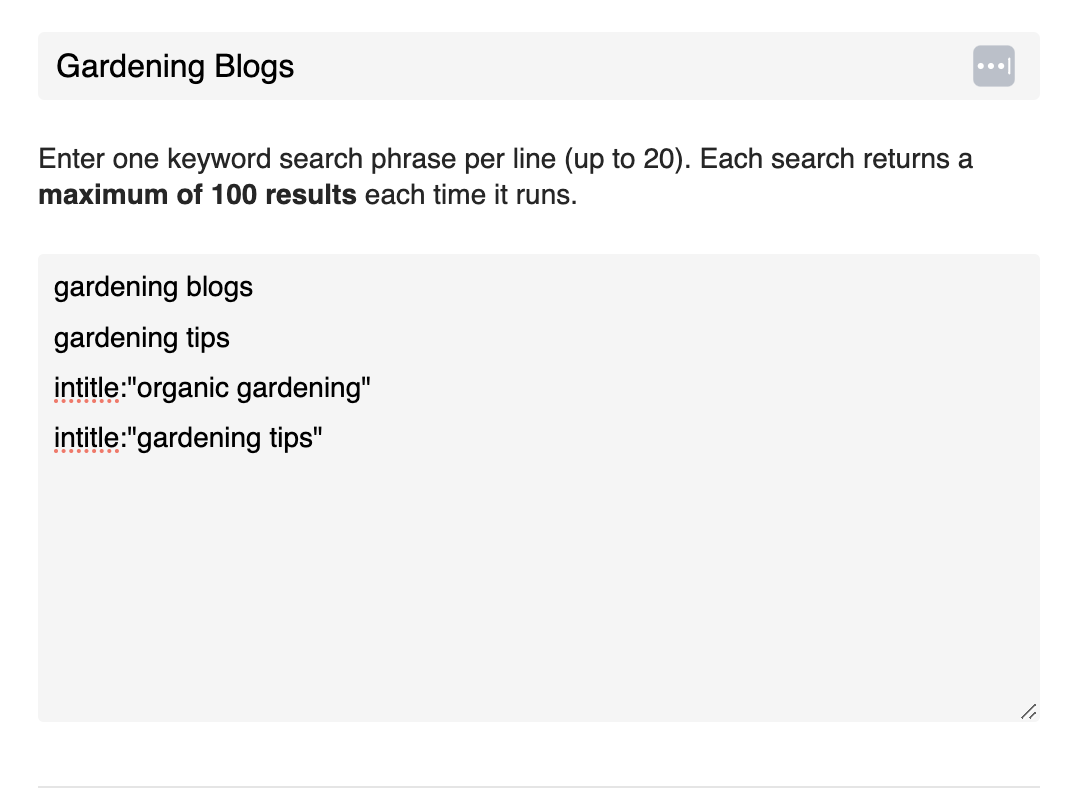Click the password manager icon in name field
This screenshot has height=812, width=1080.
(993, 66)
